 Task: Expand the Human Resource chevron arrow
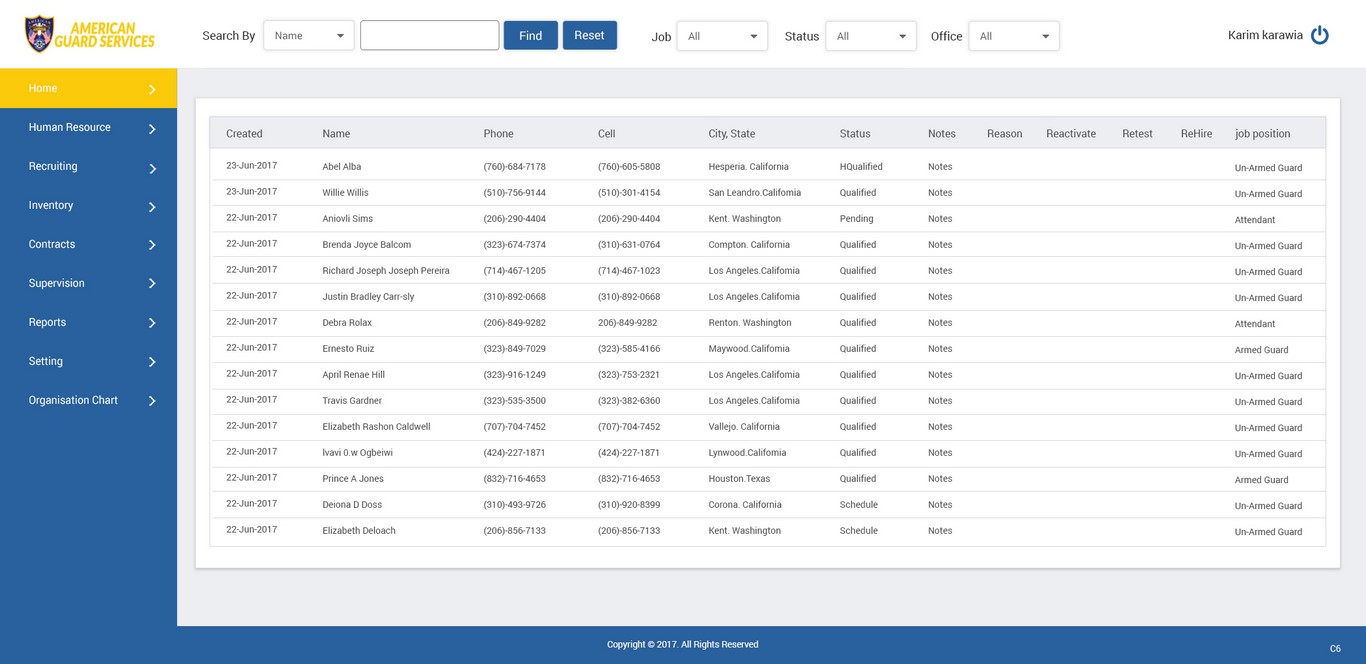click(x=152, y=129)
